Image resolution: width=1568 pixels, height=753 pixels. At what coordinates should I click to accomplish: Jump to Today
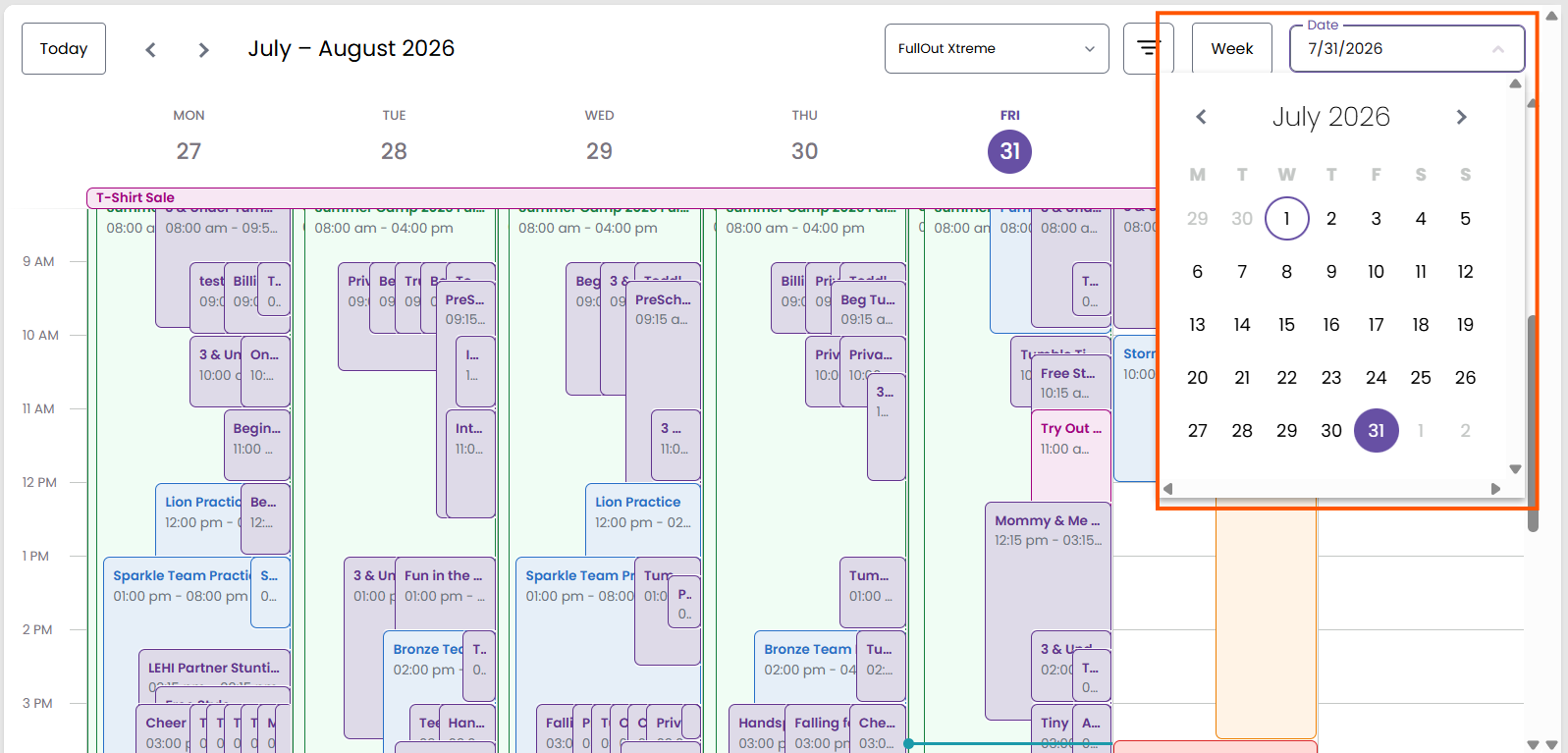tap(64, 48)
